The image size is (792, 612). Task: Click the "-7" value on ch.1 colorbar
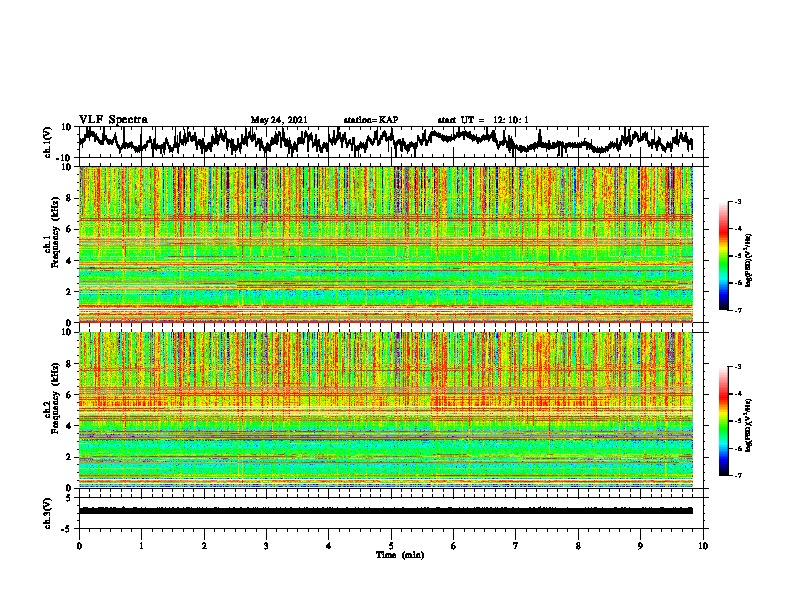737,310
